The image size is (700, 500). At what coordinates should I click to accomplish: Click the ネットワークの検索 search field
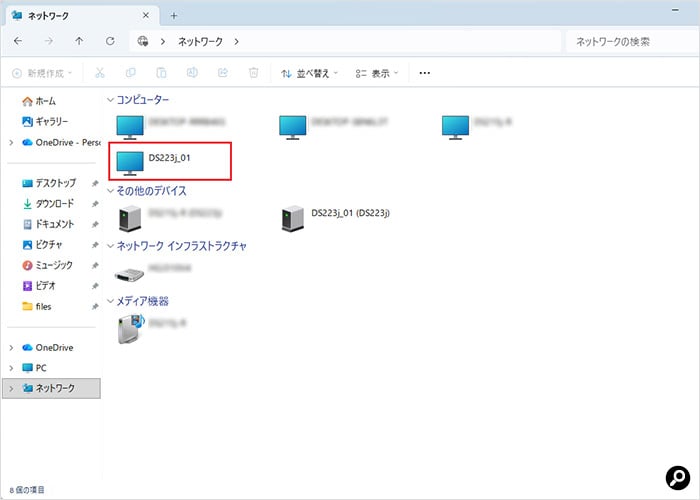click(x=632, y=42)
